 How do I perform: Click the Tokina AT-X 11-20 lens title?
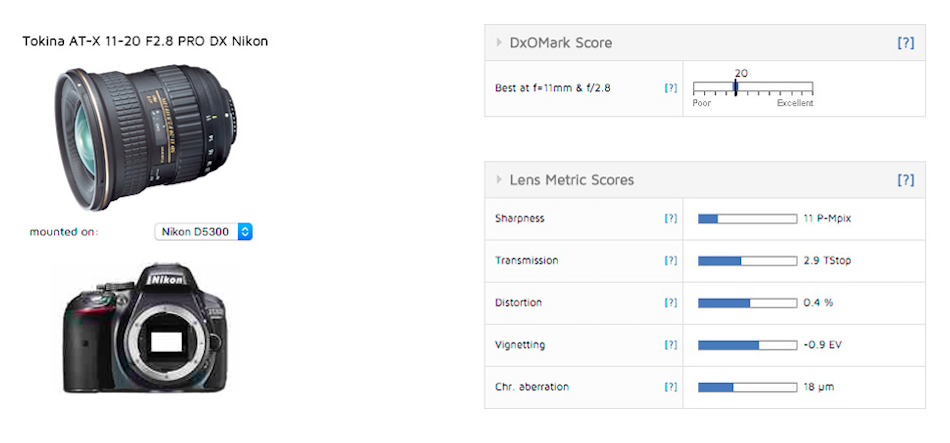[145, 42]
